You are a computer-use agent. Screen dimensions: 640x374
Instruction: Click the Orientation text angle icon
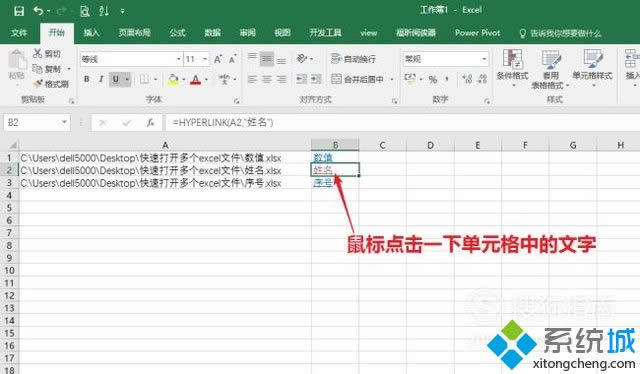[x=302, y=59]
